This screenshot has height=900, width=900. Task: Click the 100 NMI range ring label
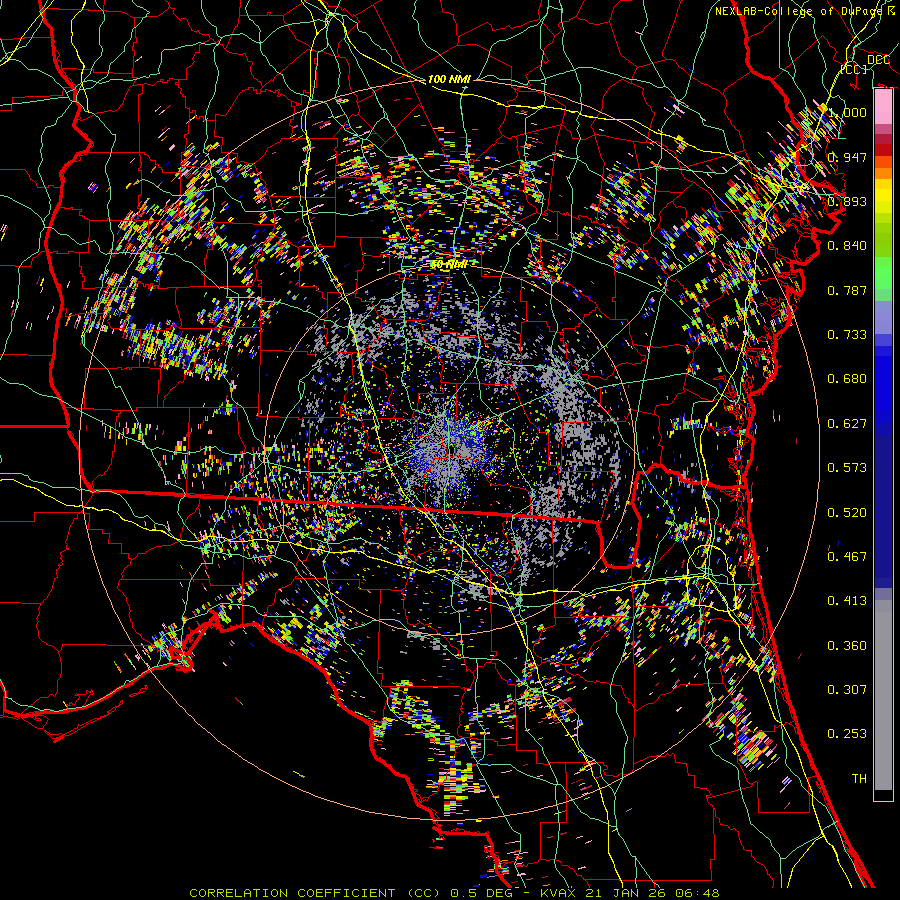pos(449,79)
